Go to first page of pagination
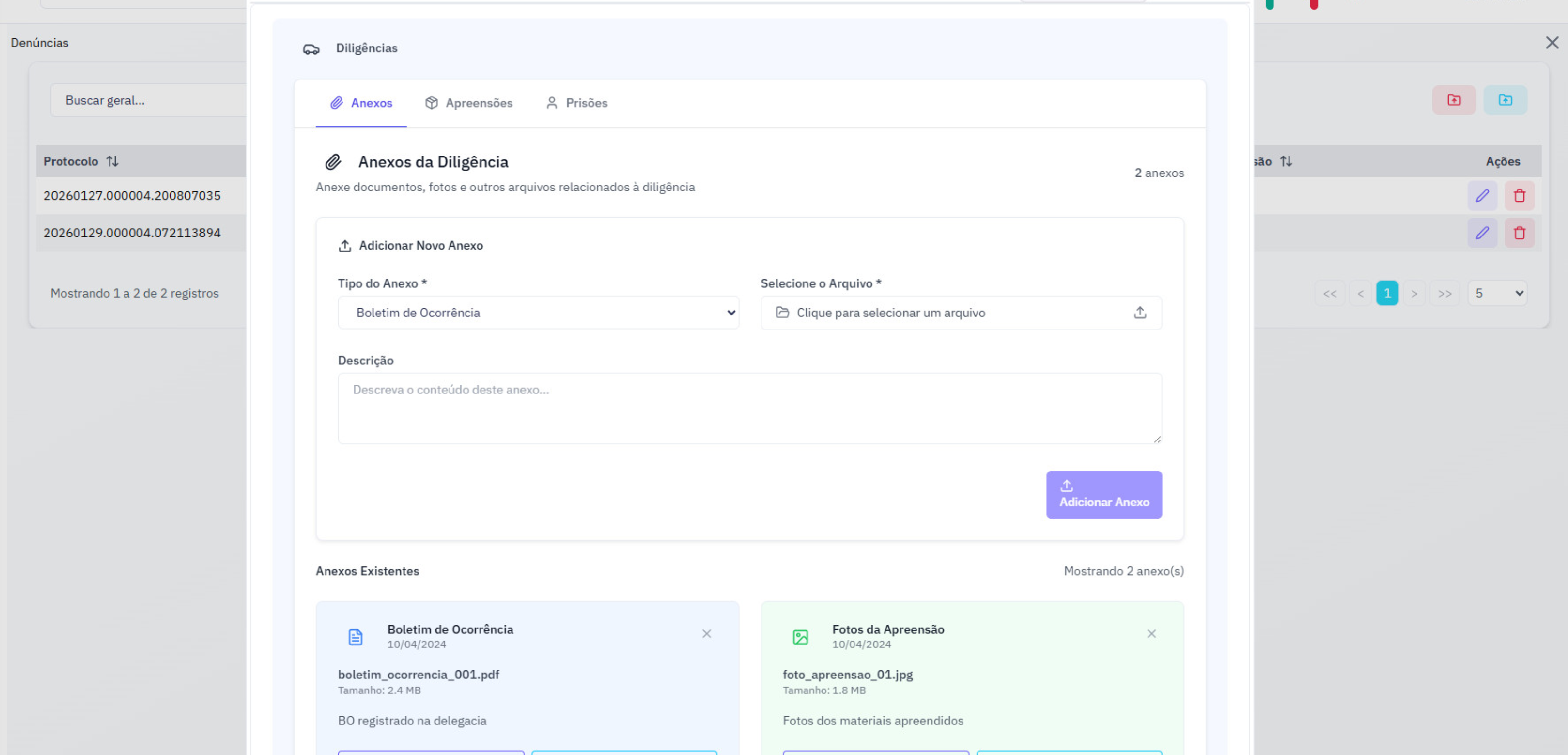This screenshot has height=755, width=1568. click(x=1329, y=294)
